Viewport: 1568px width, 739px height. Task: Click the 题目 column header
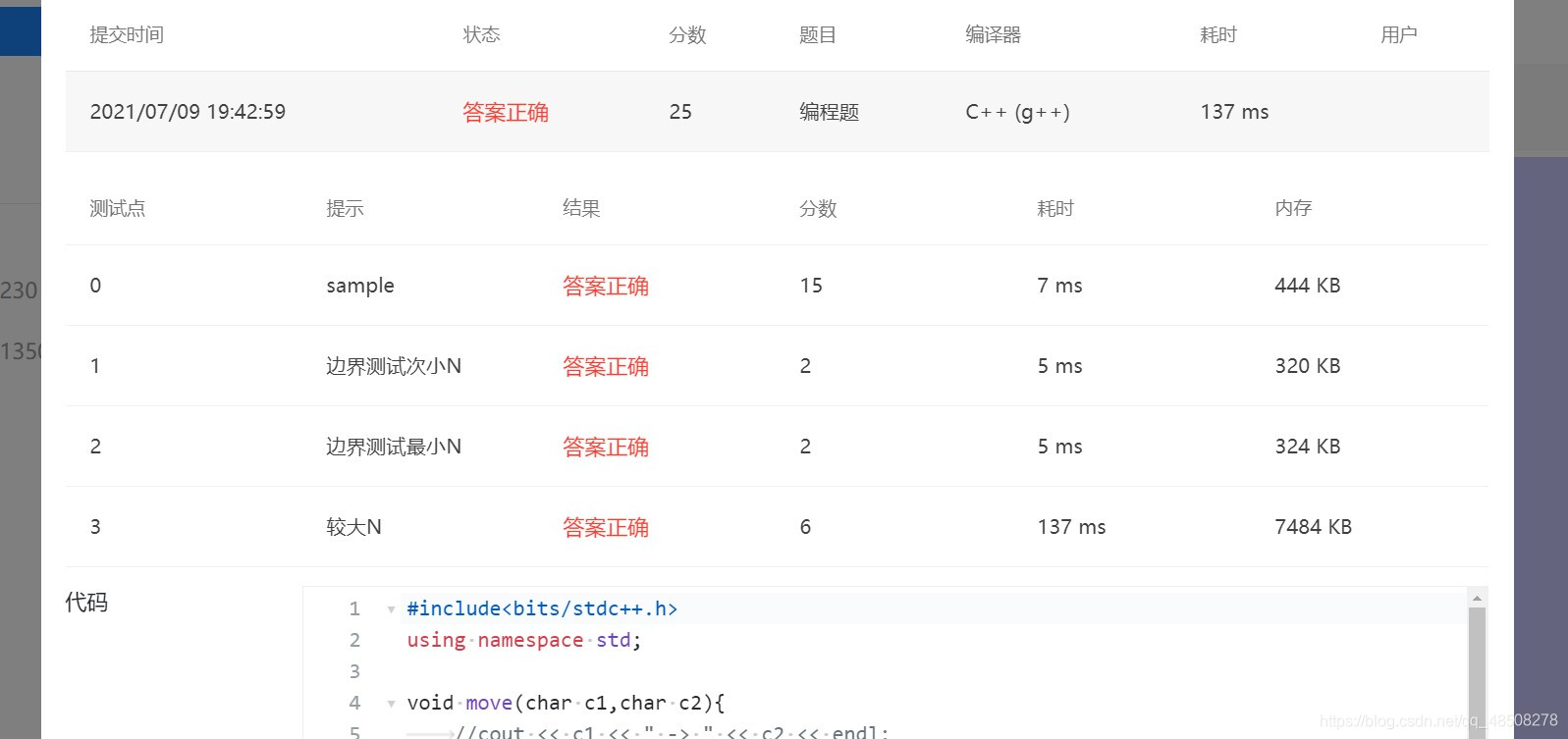pyautogui.click(x=818, y=35)
